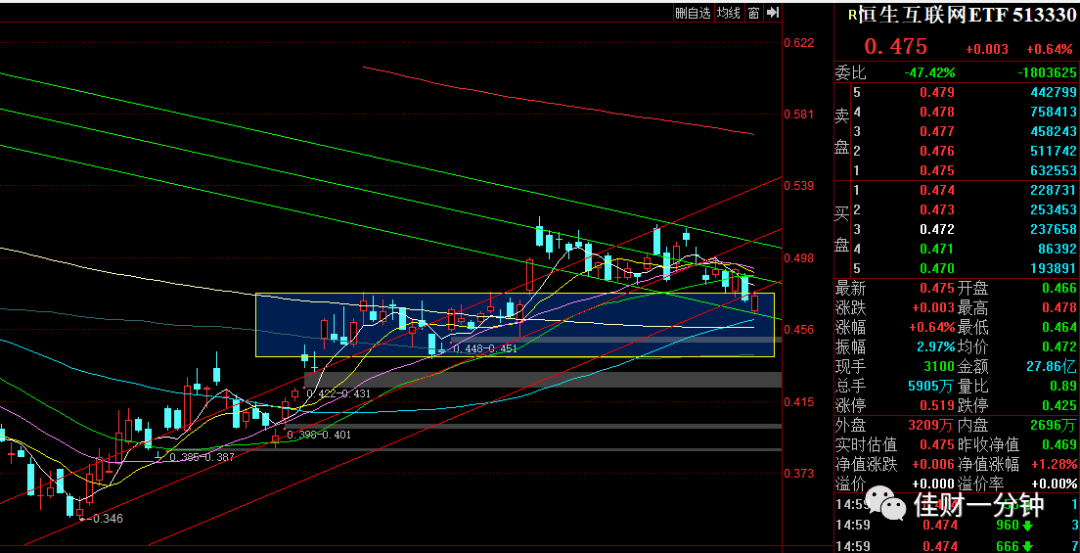Click the 跌停 value 0.425
The width and height of the screenshot is (1080, 553).
point(1061,406)
